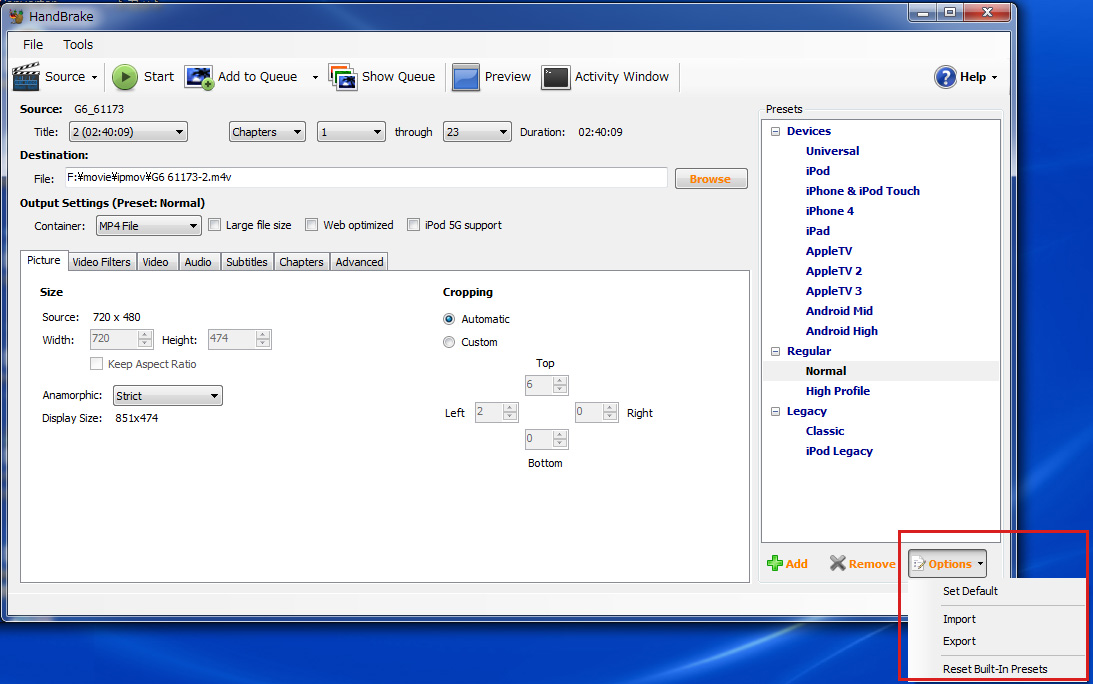Open Show Queue icon

coord(343,77)
